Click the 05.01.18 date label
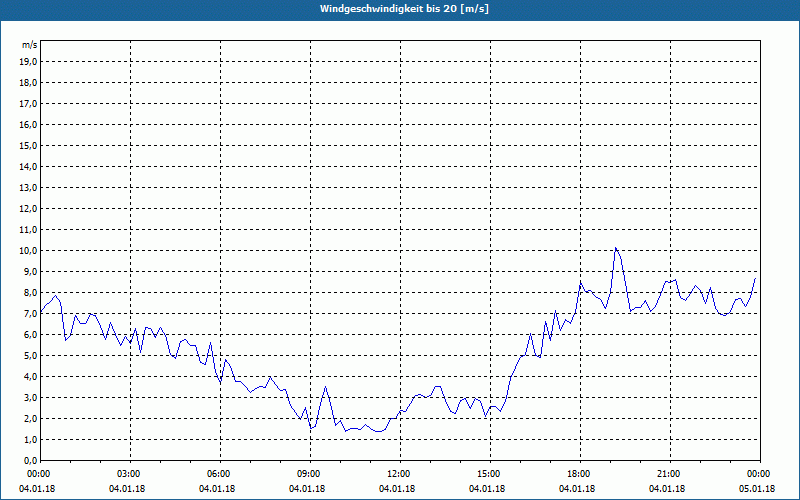The width and height of the screenshot is (800, 500). [x=758, y=489]
